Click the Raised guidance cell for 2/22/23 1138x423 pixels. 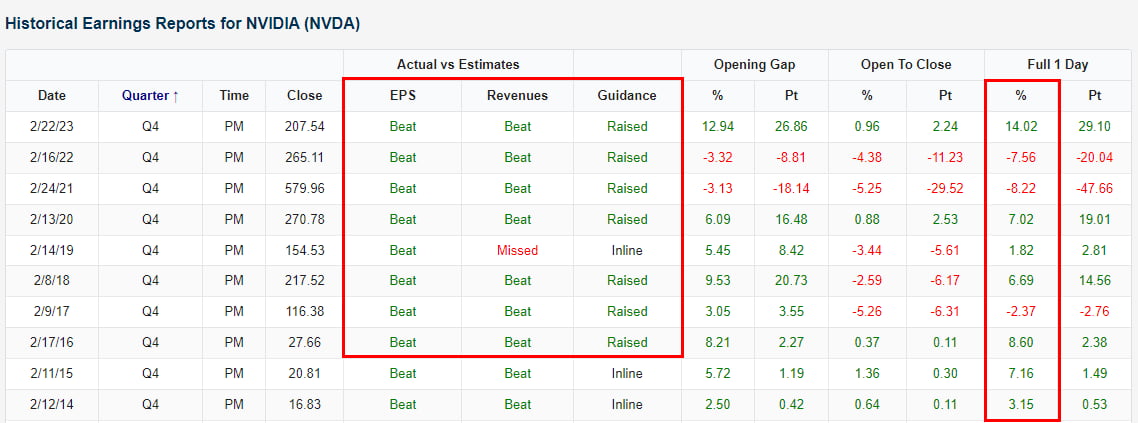(x=627, y=126)
